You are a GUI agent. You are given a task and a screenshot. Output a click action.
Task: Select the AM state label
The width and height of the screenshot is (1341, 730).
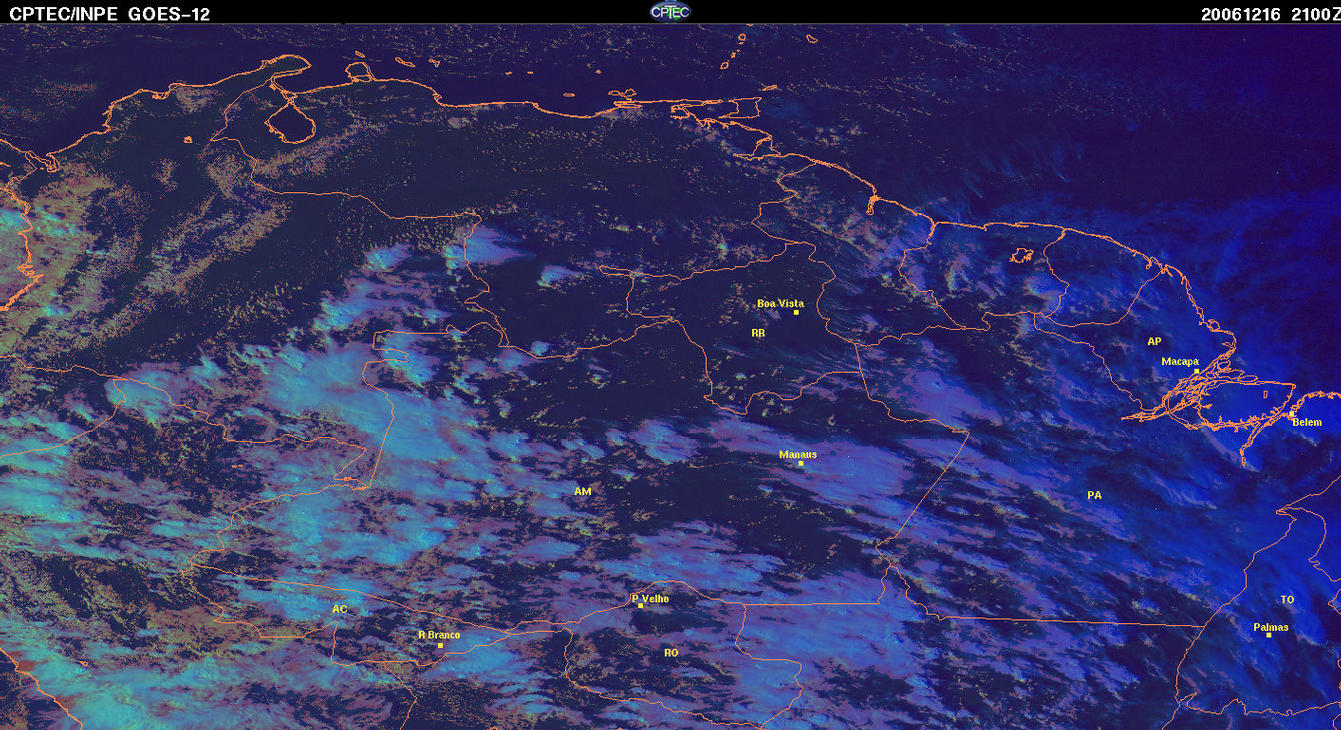(583, 491)
